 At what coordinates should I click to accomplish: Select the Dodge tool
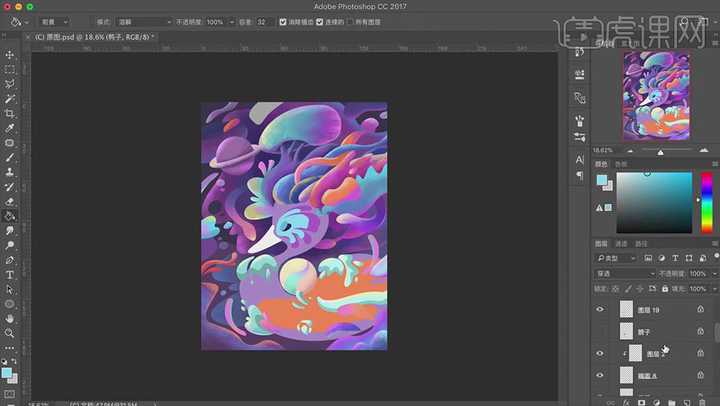tap(9, 245)
